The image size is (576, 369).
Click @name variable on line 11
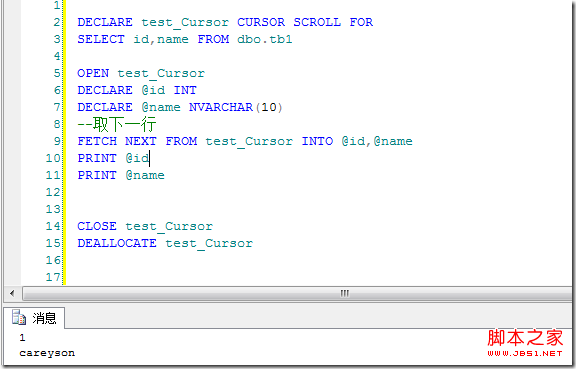(145, 175)
